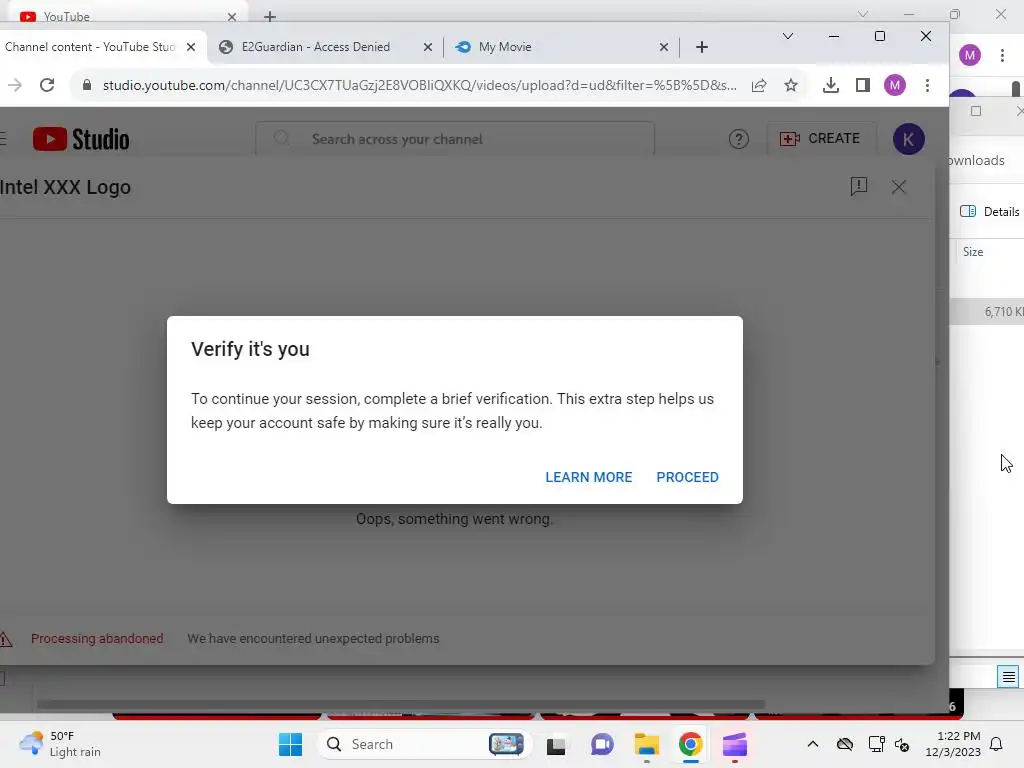Image resolution: width=1024 pixels, height=768 pixels.
Task: Click the cloud sync tray icon
Action: coord(844,744)
